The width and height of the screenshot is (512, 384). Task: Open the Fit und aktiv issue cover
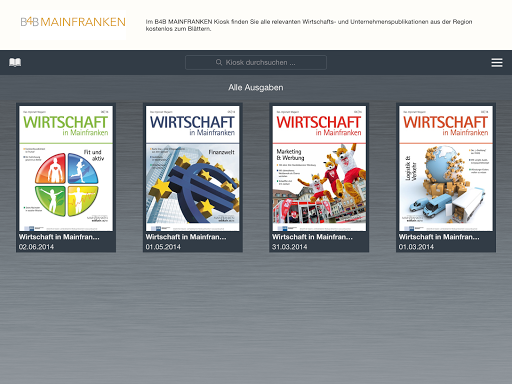[x=66, y=168]
